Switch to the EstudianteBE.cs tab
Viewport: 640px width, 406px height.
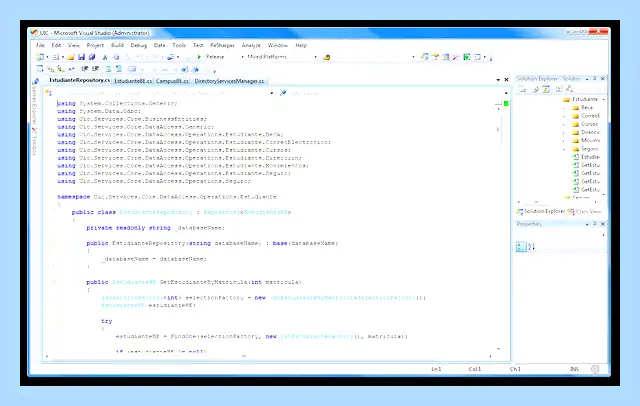(x=133, y=81)
